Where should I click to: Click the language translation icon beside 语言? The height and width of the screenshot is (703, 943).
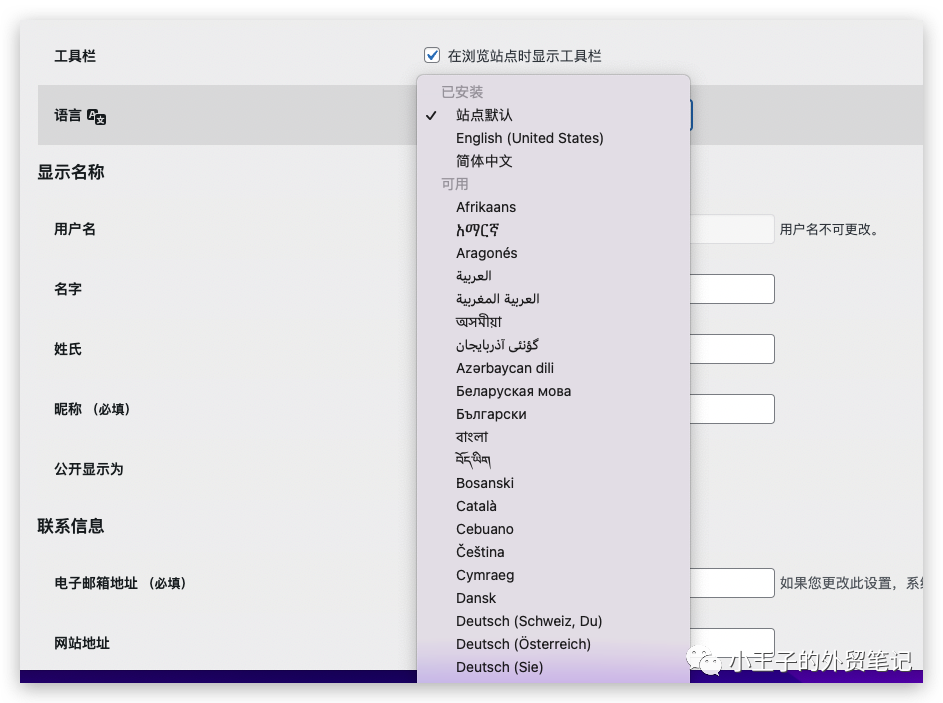(x=96, y=117)
